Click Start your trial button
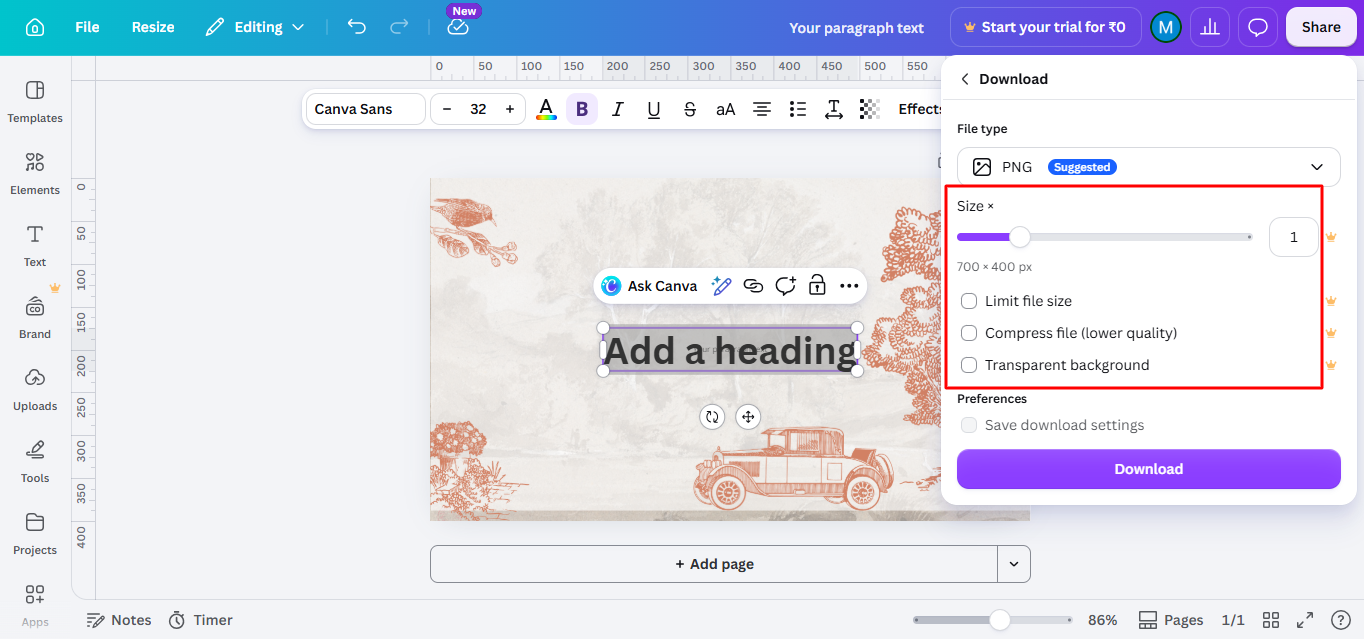 pos(1044,27)
